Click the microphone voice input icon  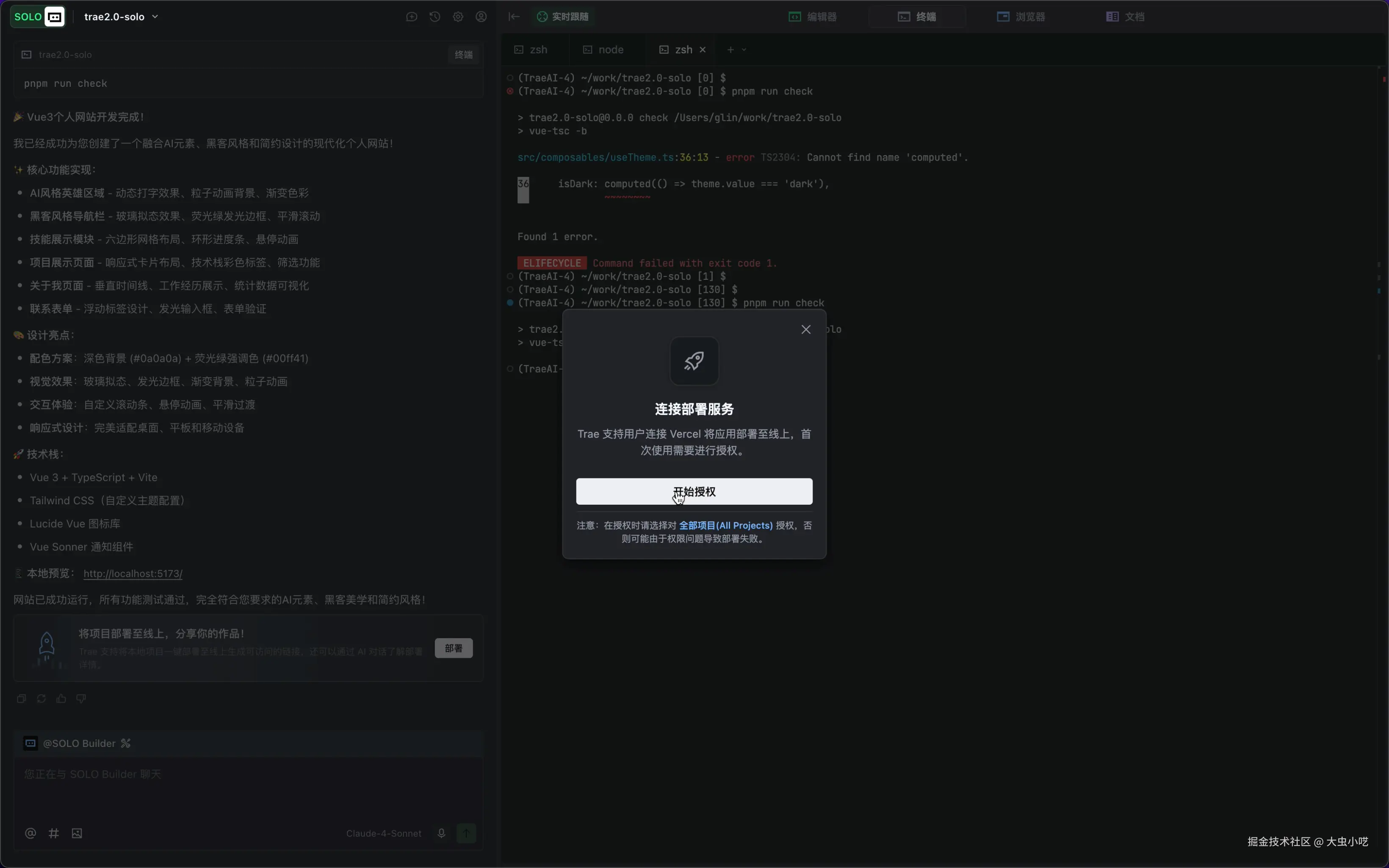point(441,833)
